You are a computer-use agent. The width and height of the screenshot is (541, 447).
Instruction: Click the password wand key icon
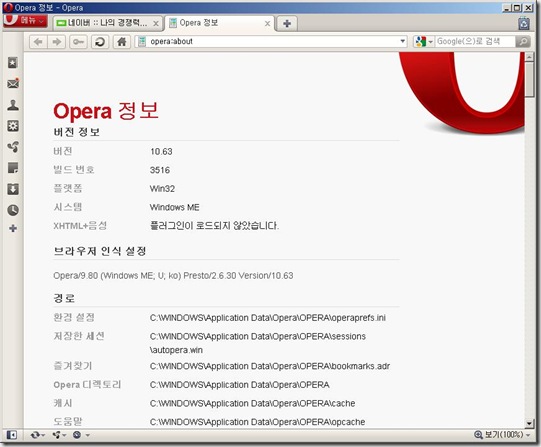(78, 42)
